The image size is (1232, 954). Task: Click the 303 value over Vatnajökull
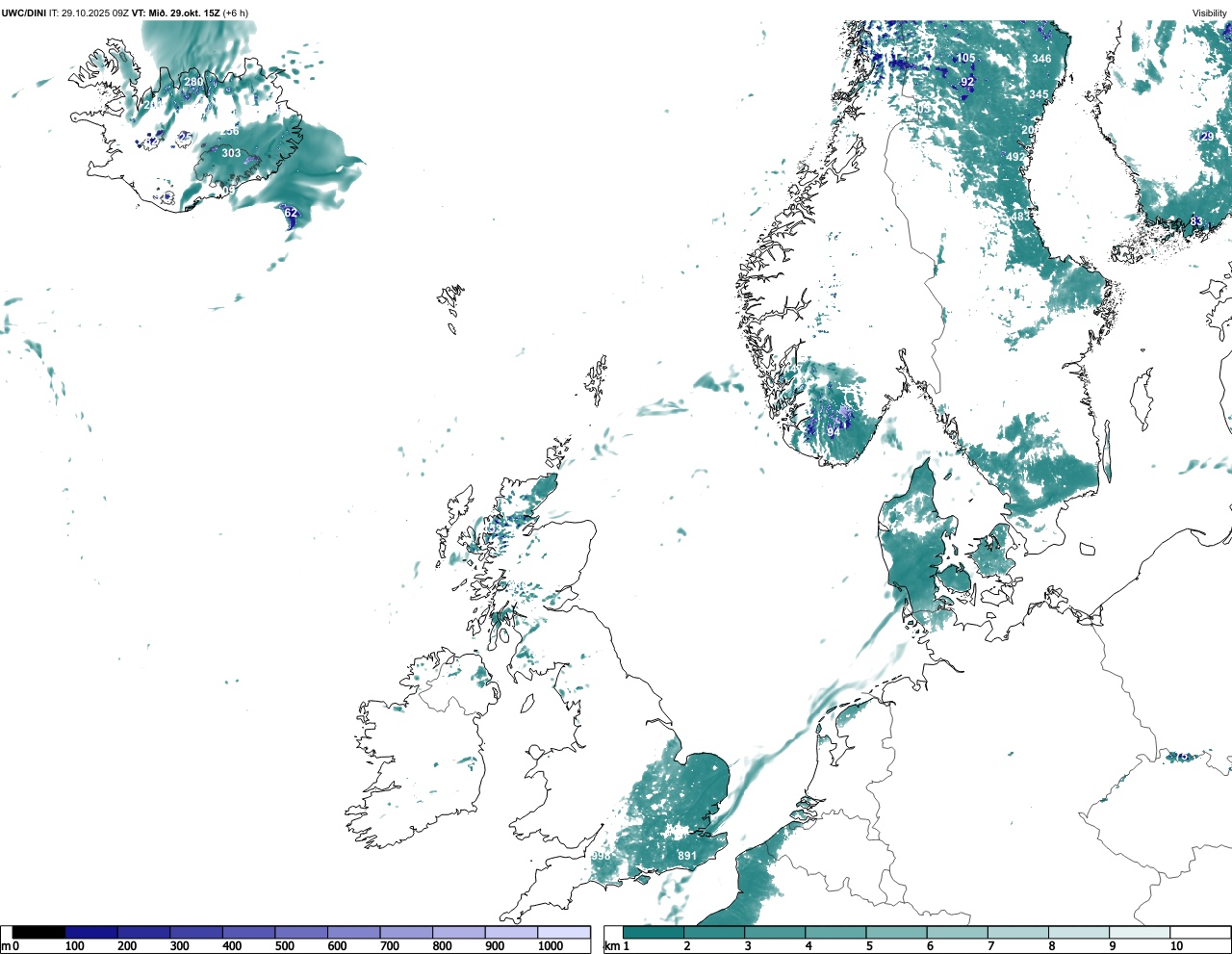(231, 153)
